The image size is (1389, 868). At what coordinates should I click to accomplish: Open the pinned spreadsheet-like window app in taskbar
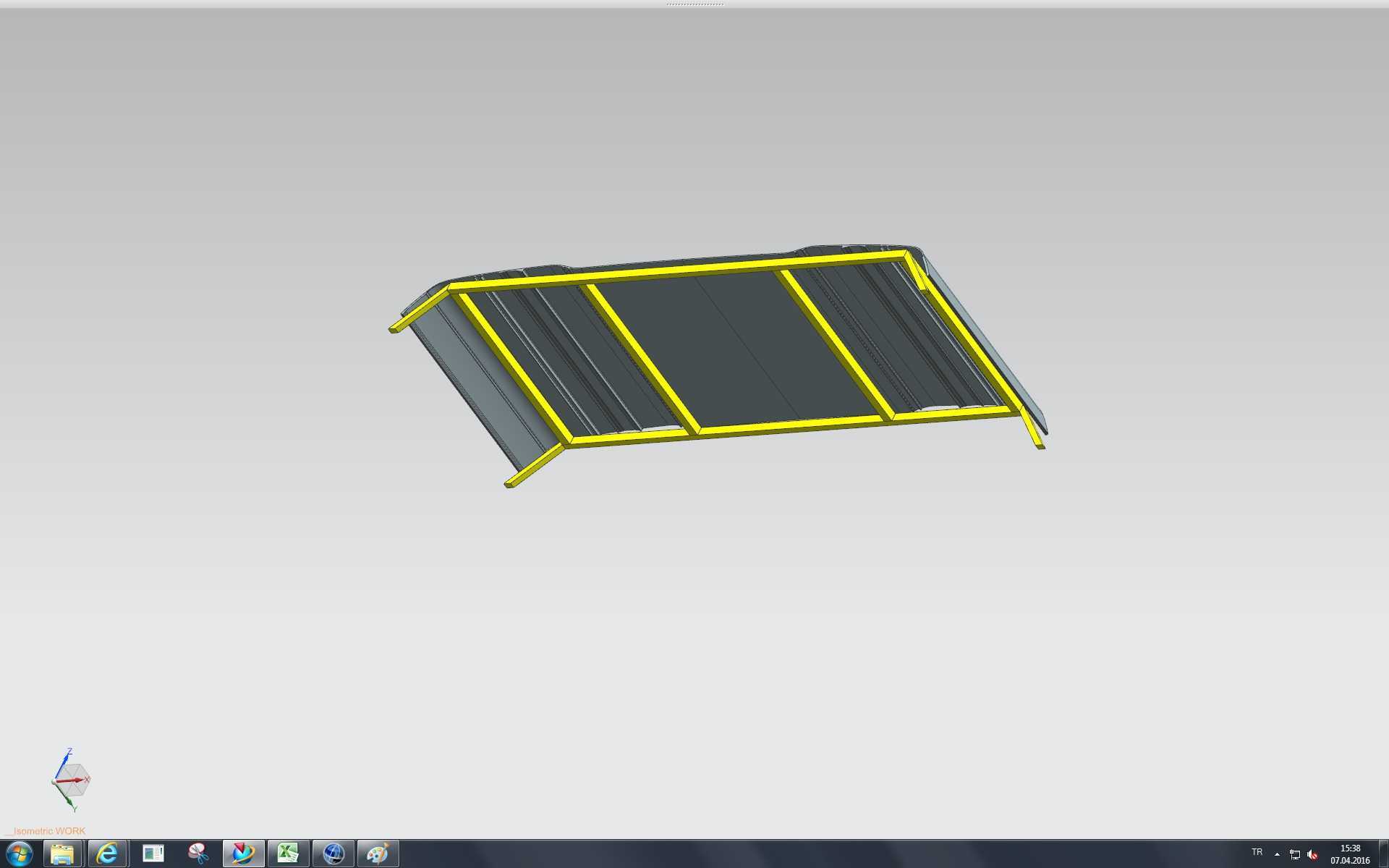tap(153, 854)
